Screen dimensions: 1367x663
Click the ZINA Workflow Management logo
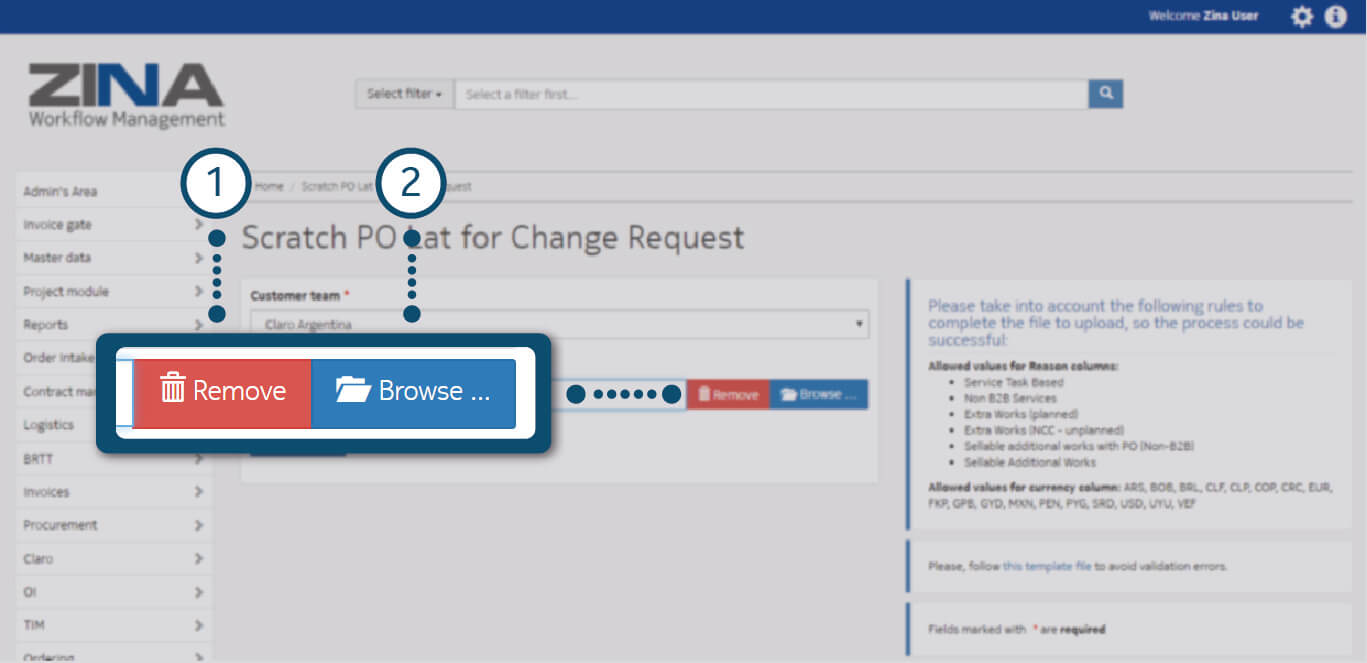[x=126, y=96]
